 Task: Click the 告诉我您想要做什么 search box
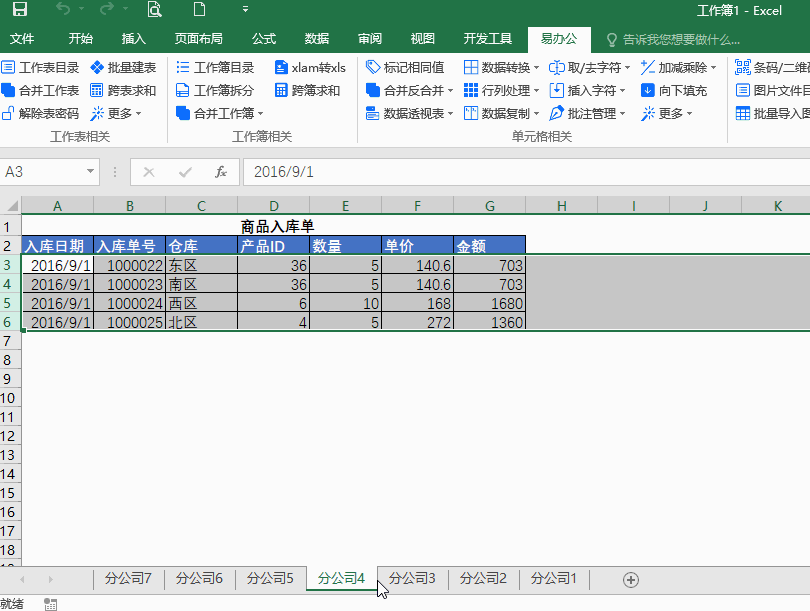(673, 40)
